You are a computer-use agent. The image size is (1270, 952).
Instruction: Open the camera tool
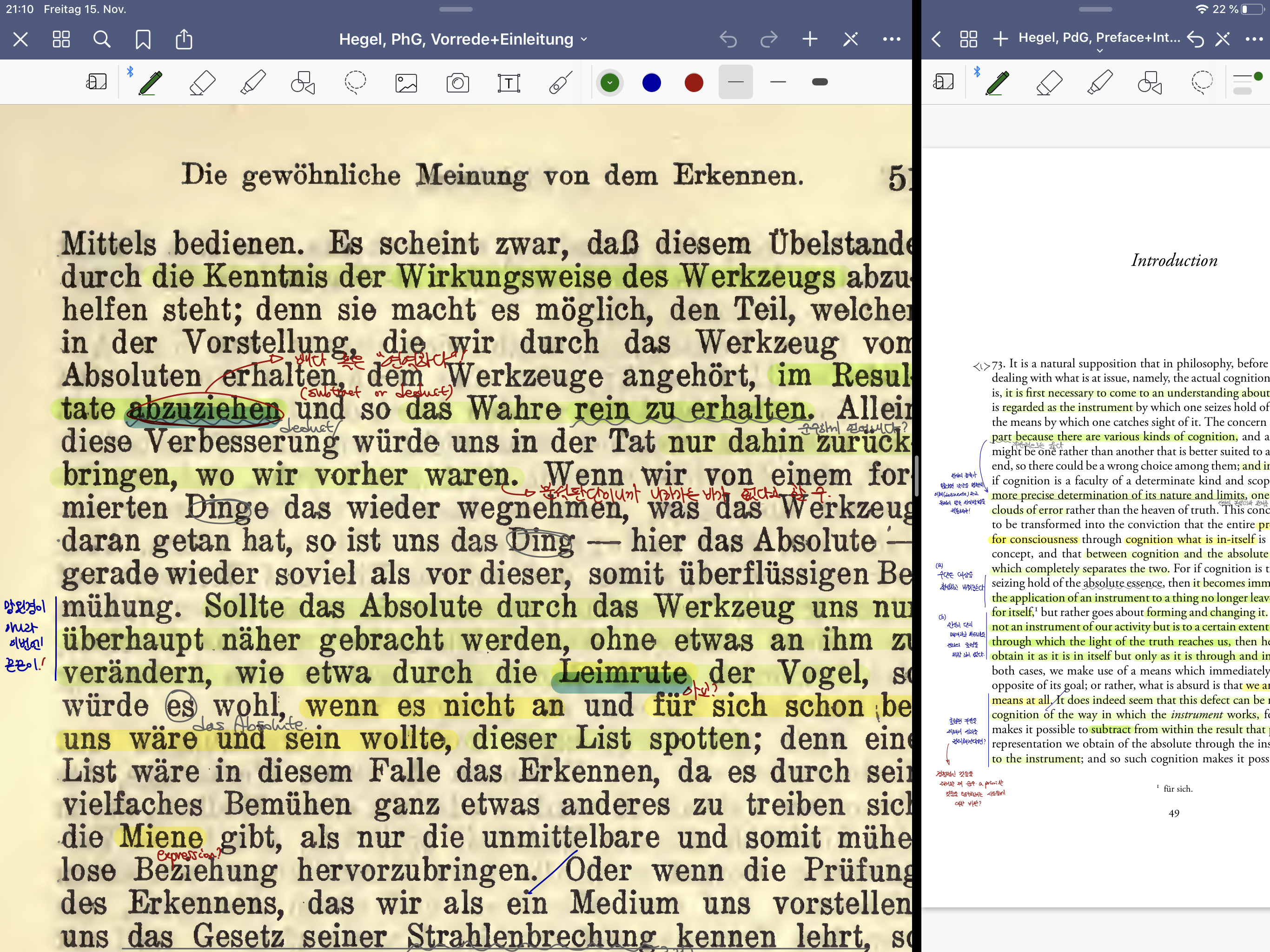pyautogui.click(x=457, y=83)
